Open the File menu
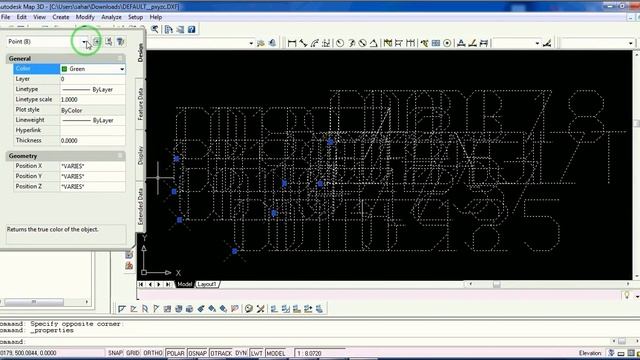640x360 pixels. pyautogui.click(x=5, y=17)
